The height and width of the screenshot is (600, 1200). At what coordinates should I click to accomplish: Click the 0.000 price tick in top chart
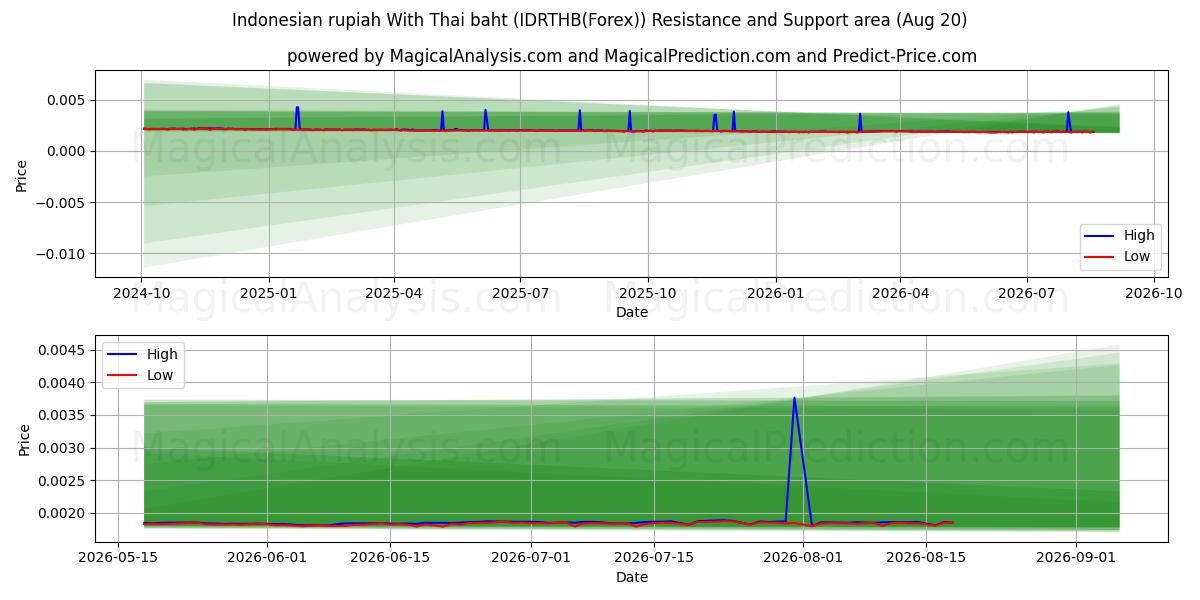pyautogui.click(x=68, y=151)
